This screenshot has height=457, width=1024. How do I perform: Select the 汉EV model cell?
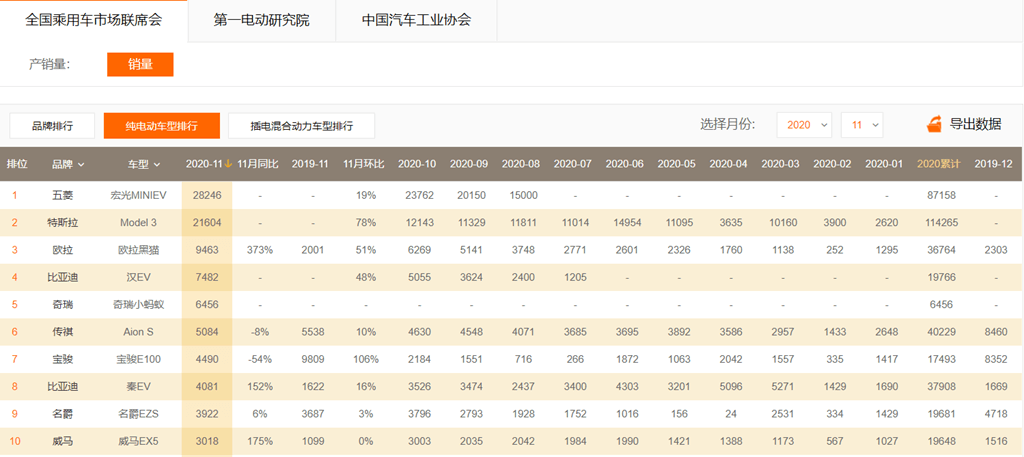(x=138, y=277)
